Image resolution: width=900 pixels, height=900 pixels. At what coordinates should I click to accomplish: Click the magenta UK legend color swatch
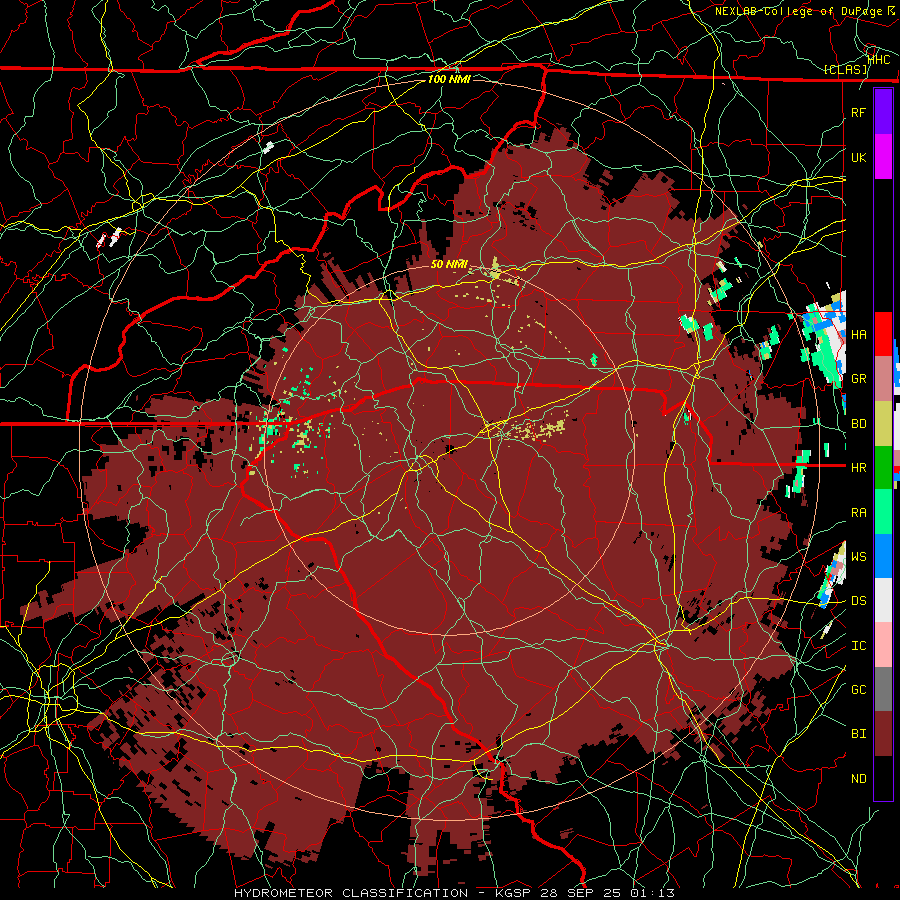click(x=883, y=157)
